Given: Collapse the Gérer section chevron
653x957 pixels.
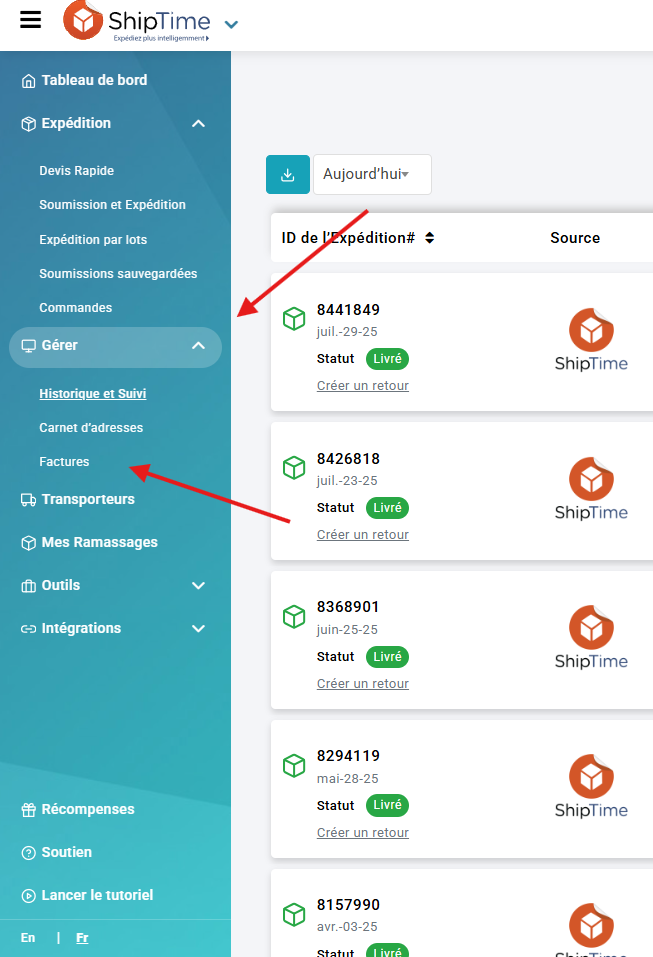Looking at the screenshot, I should click(198, 345).
